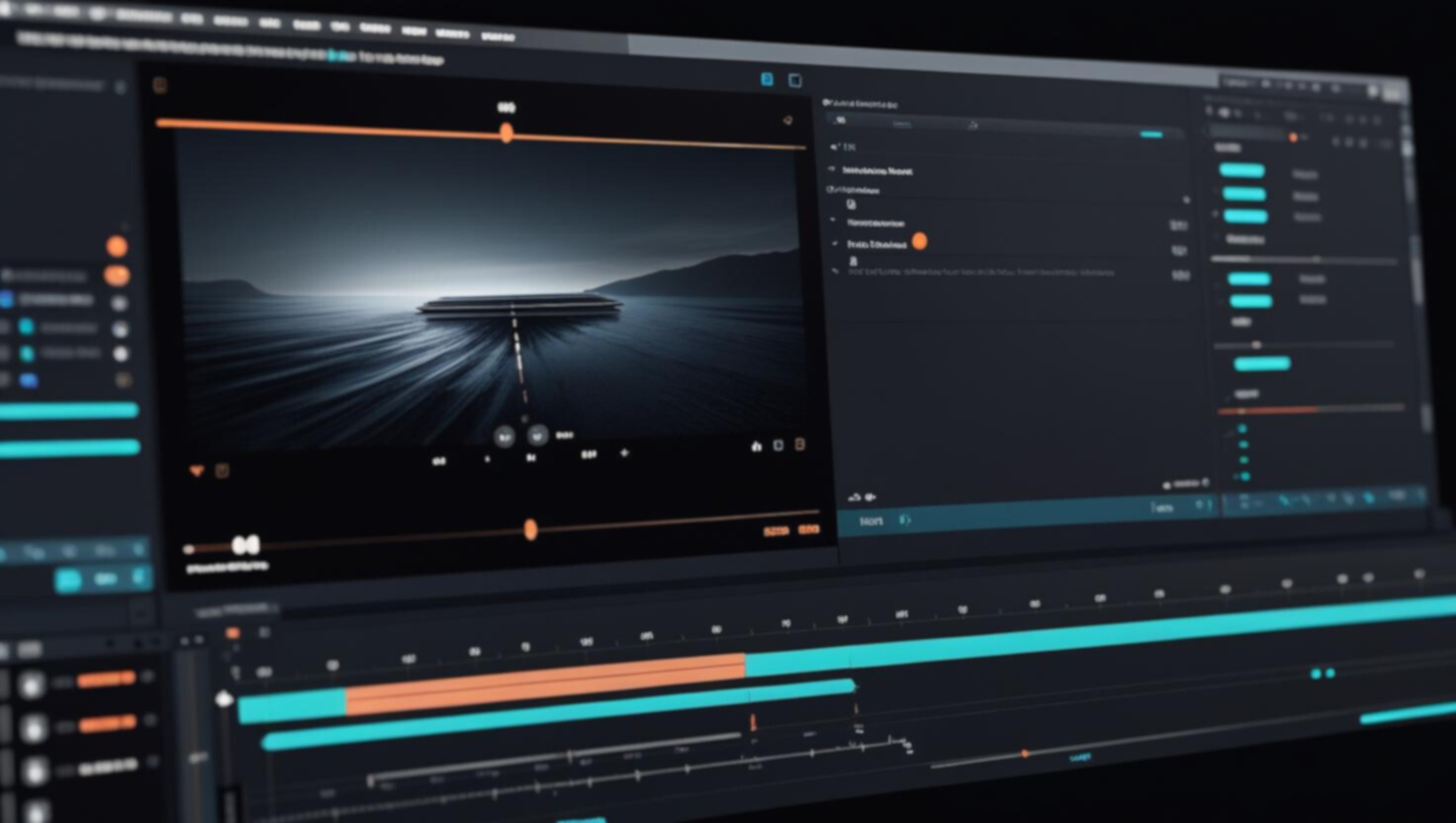Select the orange clip on the timeline track
This screenshot has height=823, width=1456.
pos(544,683)
